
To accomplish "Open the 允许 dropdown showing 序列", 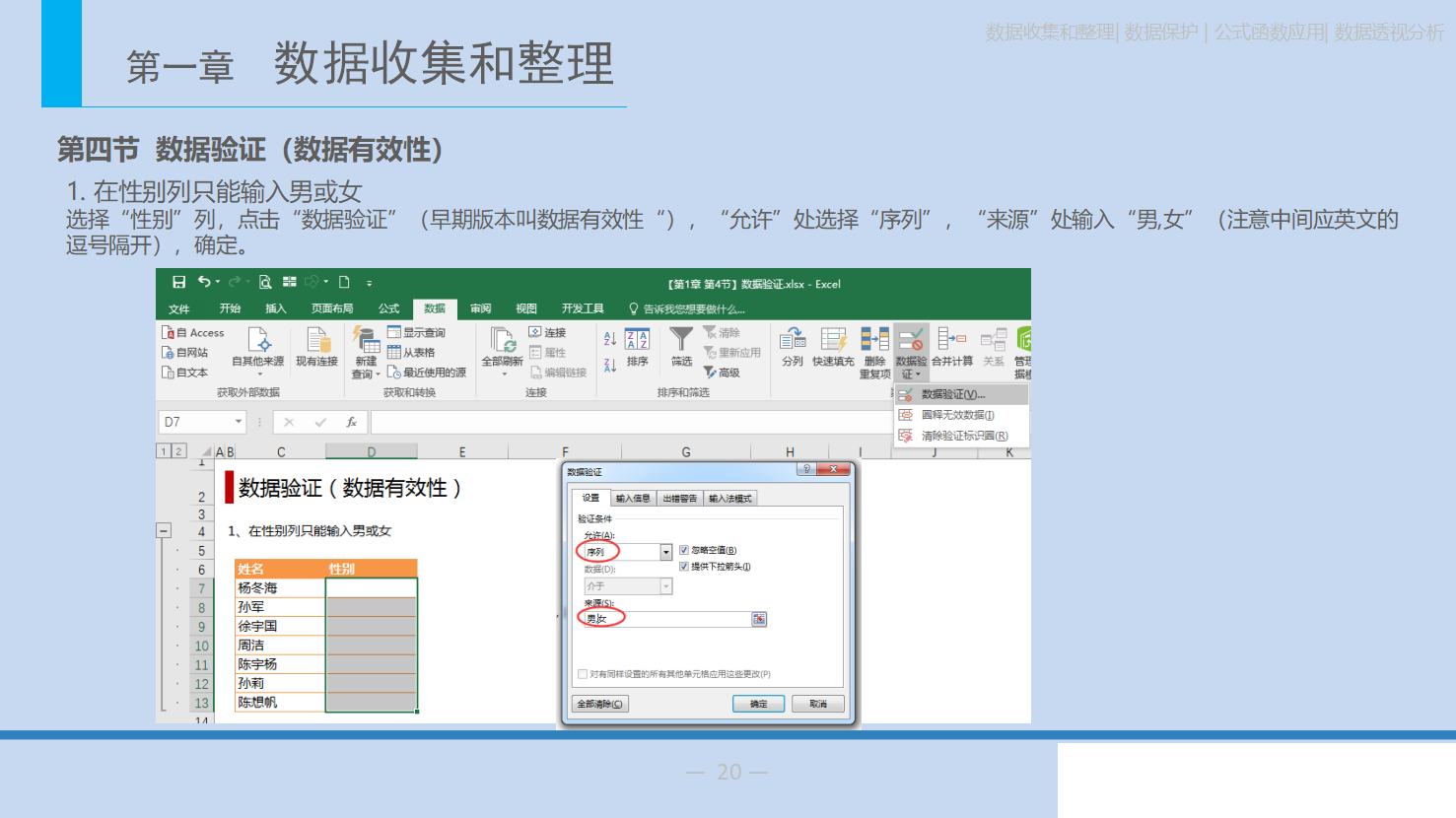I will [666, 552].
